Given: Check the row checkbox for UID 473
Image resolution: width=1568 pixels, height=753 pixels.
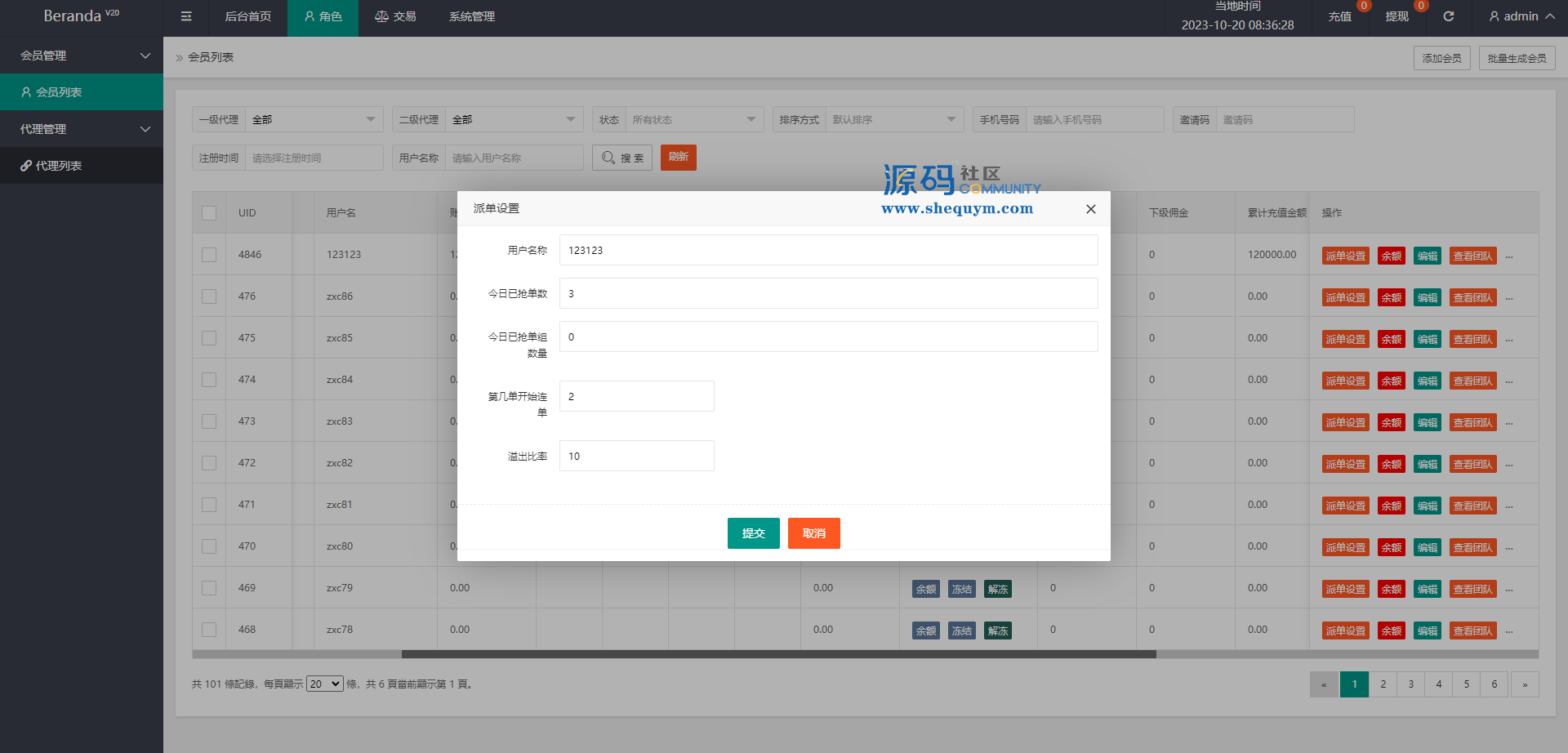Looking at the screenshot, I should tap(209, 421).
